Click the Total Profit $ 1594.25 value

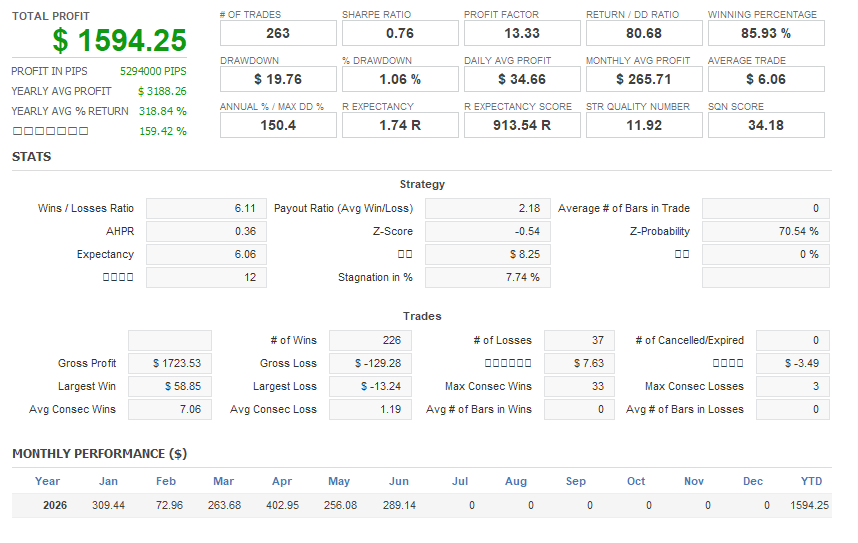coord(119,41)
